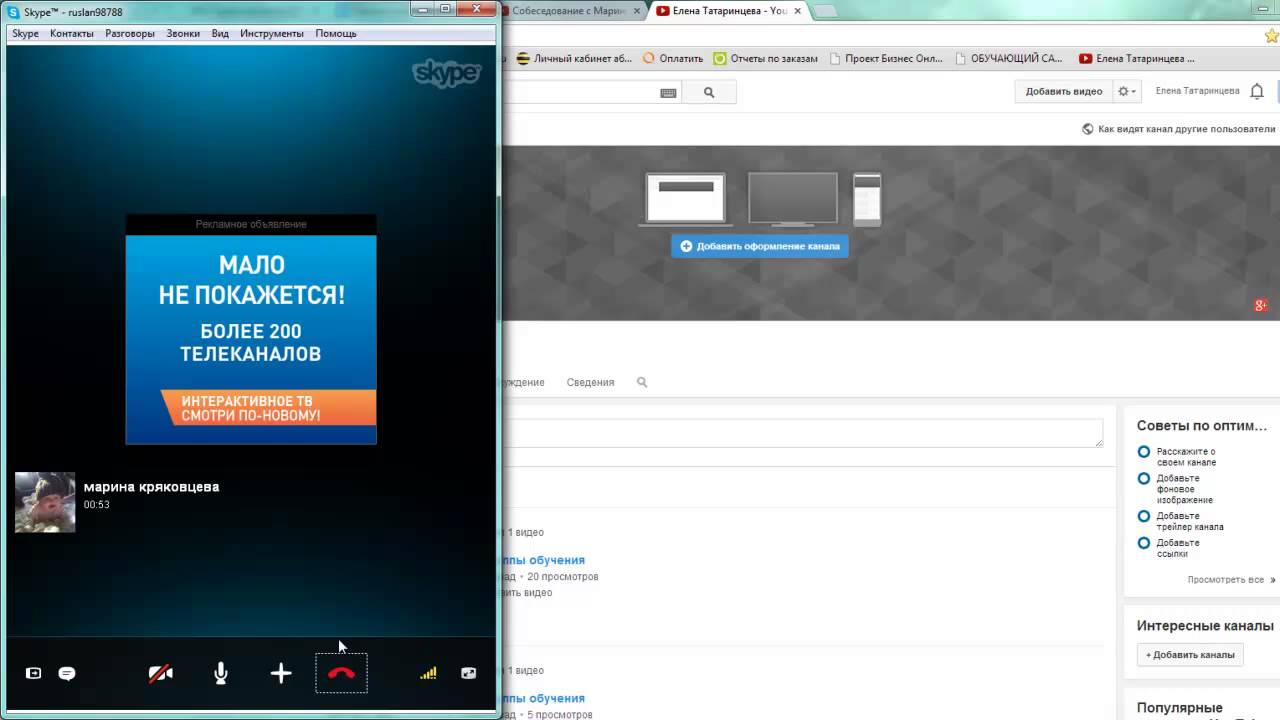This screenshot has height=720, width=1280.
Task: Close the Елена Татаринцева YouTube tab
Action: (797, 10)
